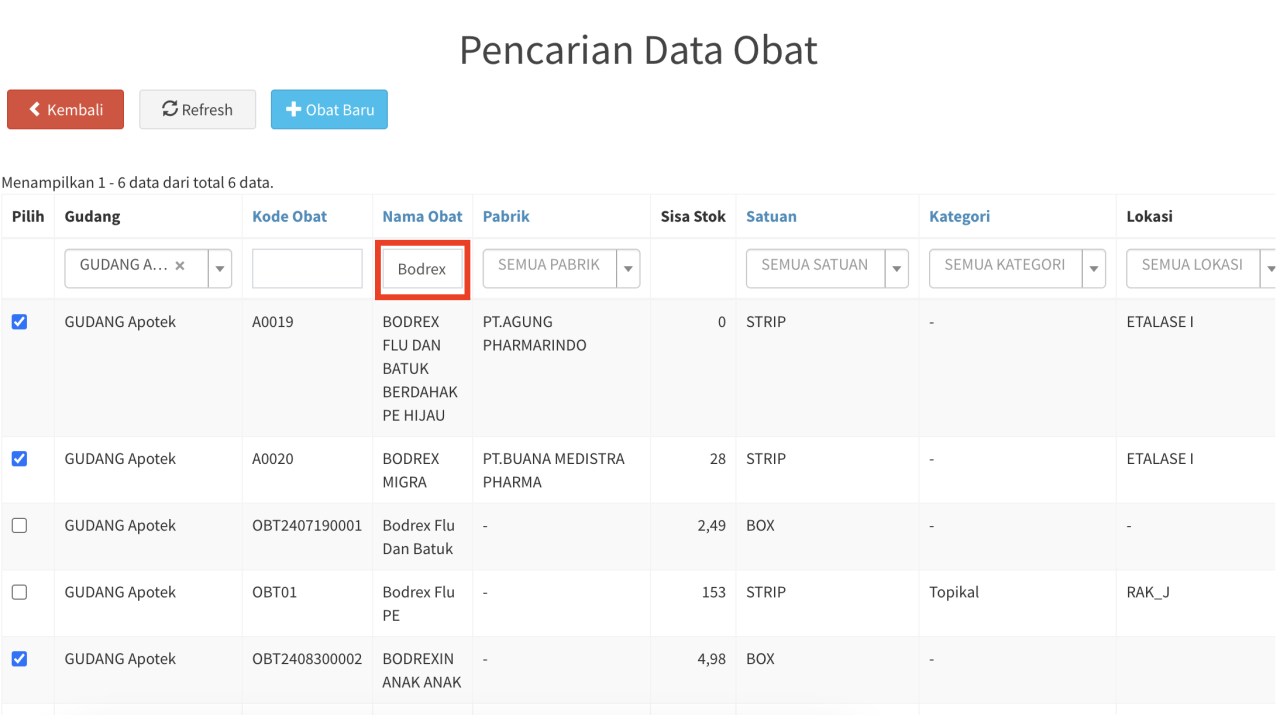Select the Bodrex Flu PE checkbox

coord(19,593)
